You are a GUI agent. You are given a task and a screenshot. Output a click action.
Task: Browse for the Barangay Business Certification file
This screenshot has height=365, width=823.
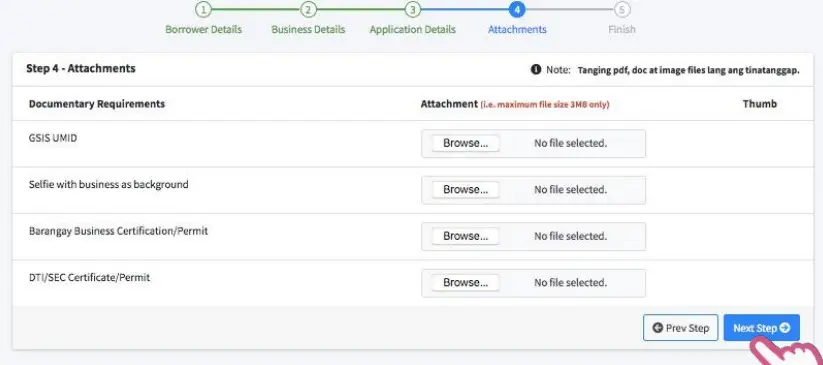pos(466,236)
